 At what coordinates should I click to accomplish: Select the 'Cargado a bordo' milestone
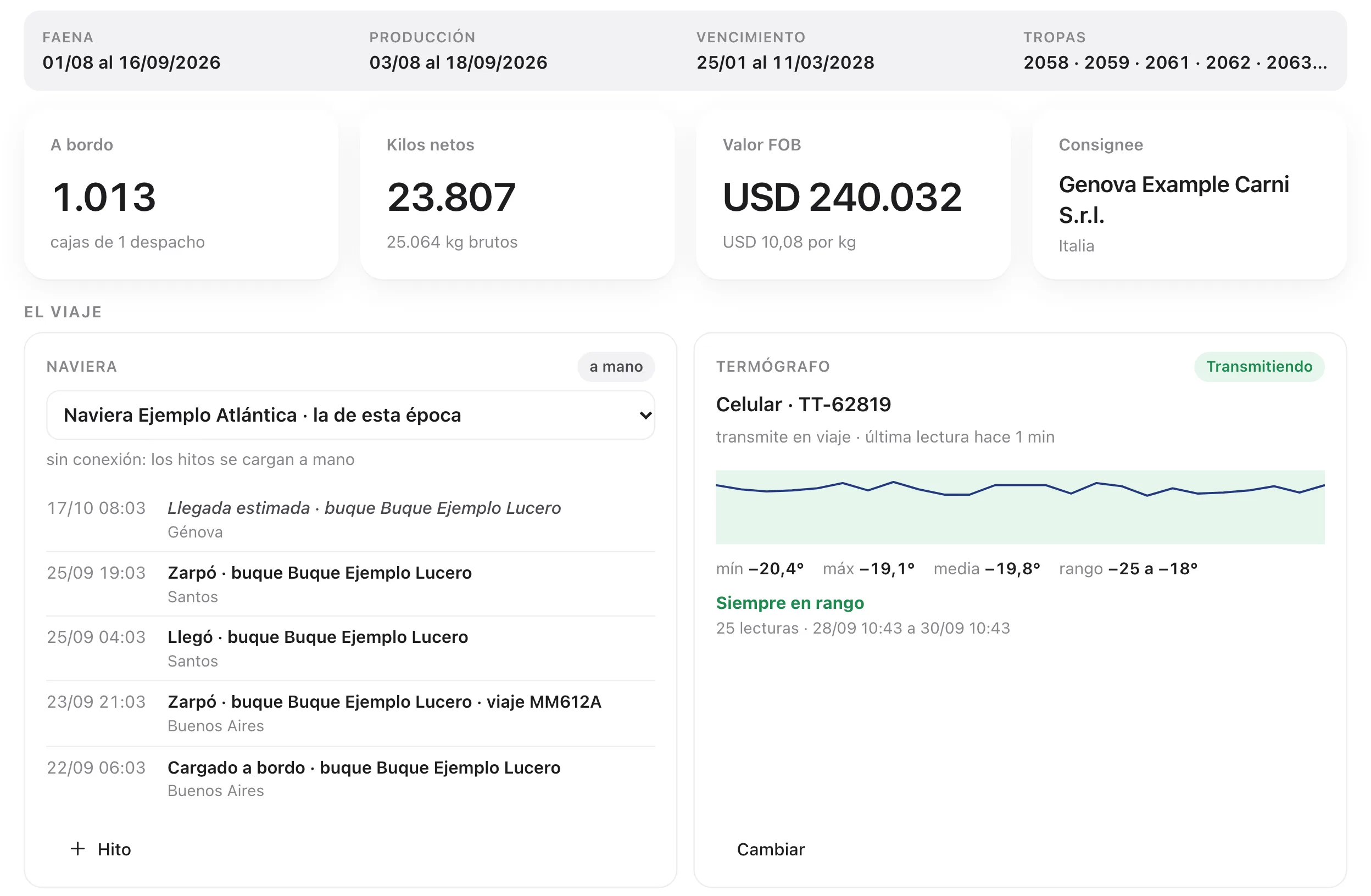(350, 779)
